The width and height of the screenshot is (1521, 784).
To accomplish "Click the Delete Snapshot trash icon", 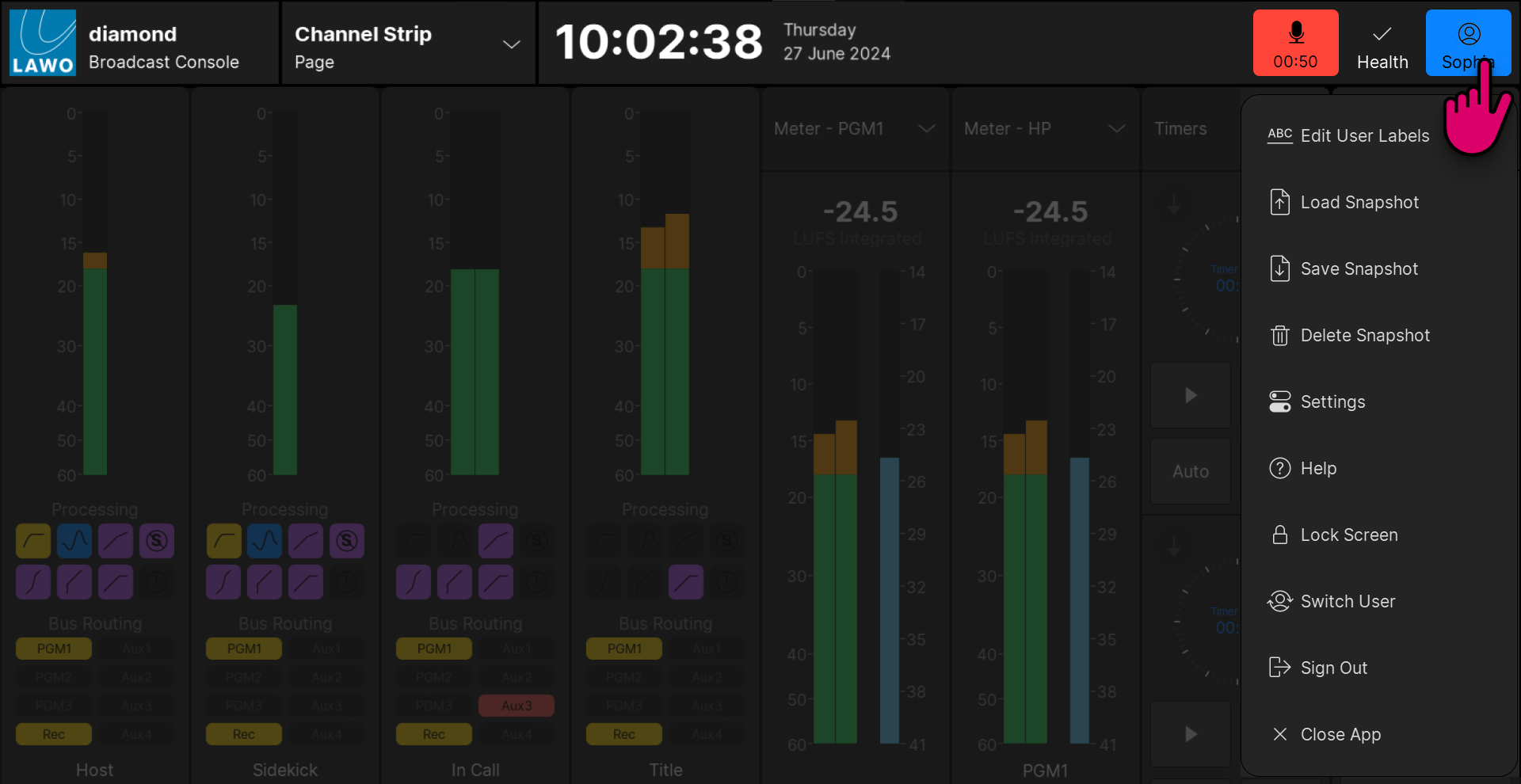I will click(x=1279, y=336).
